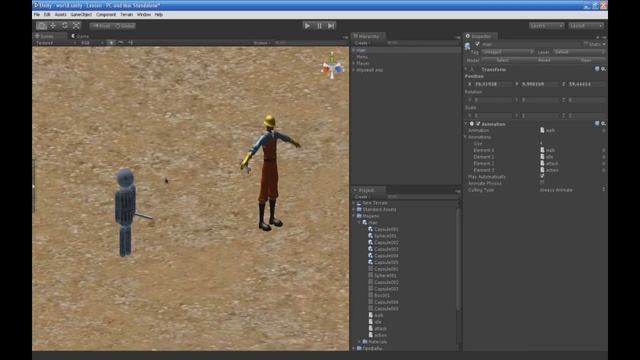This screenshot has height=360, width=640.
Task: Open the Edit menu
Action: (x=47, y=14)
